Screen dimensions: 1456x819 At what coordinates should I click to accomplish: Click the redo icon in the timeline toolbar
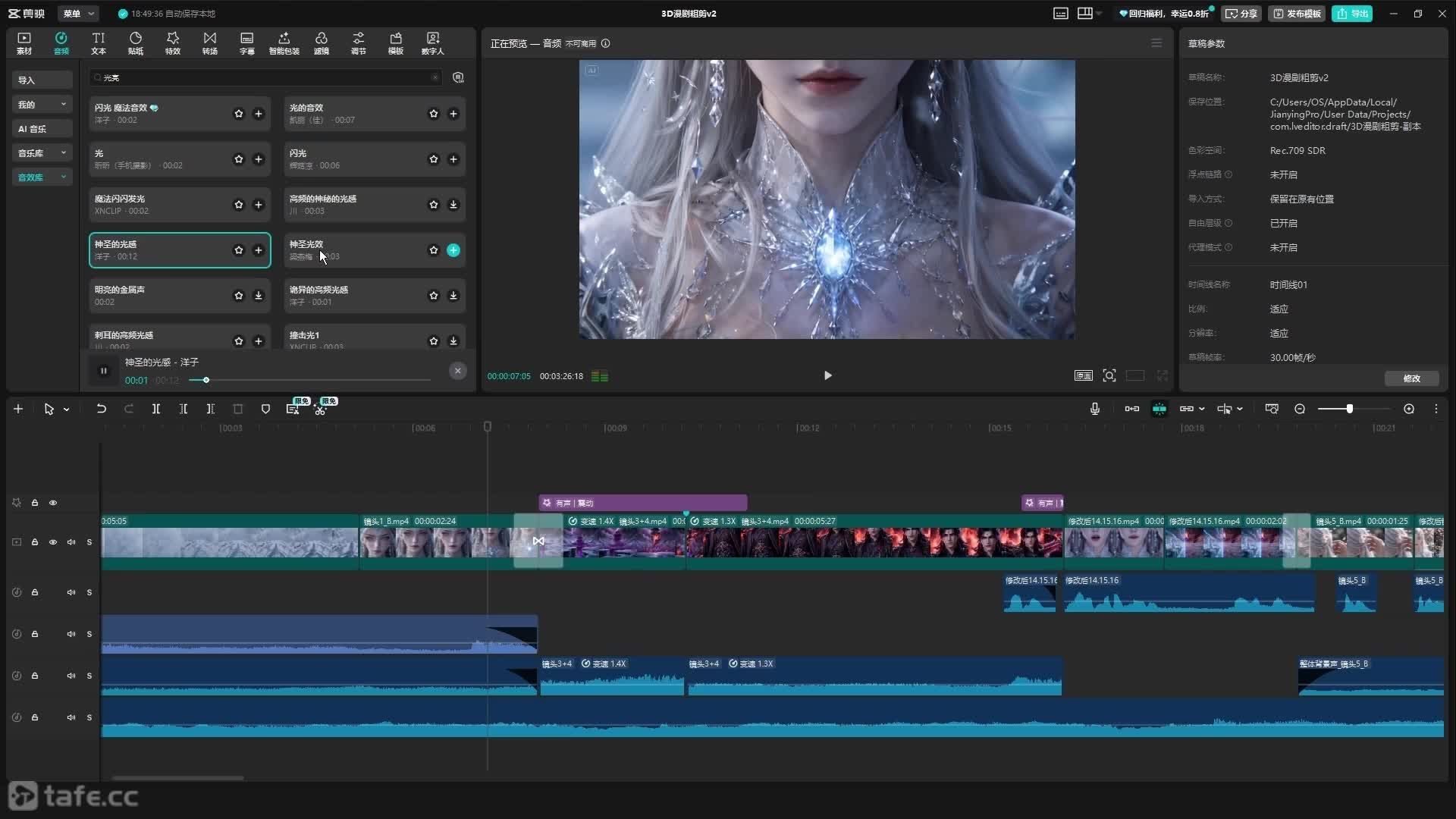(x=129, y=409)
